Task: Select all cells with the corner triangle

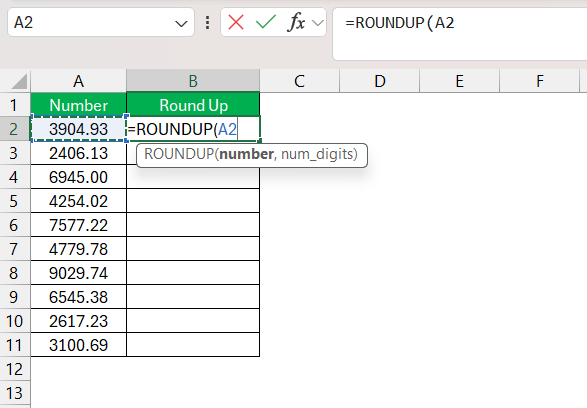Action: click(19, 81)
